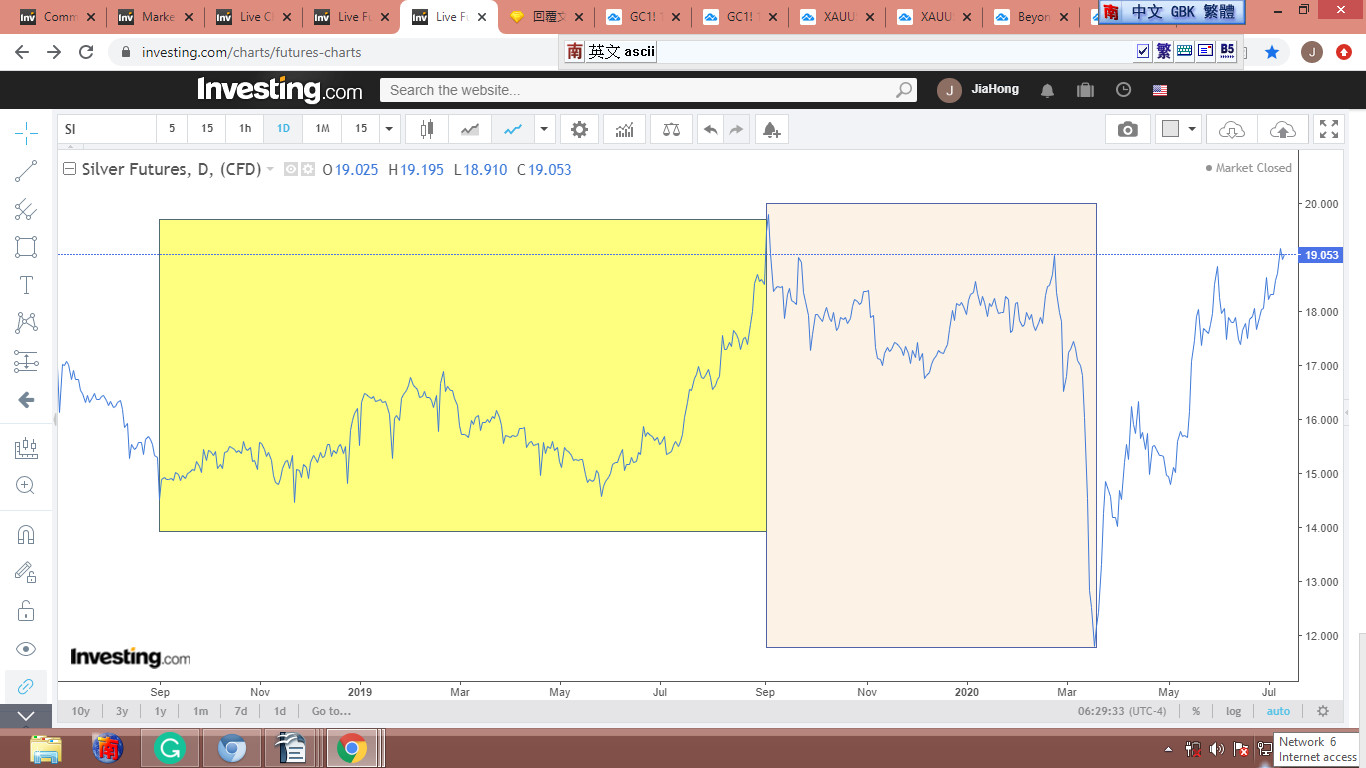The image size is (1366, 768).
Task: Select the trend line drawing tool
Action: click(x=26, y=172)
